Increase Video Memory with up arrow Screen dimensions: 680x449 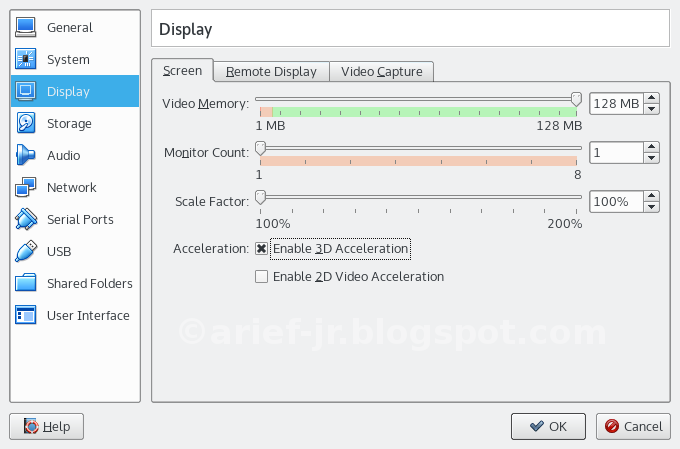[x=652, y=98]
